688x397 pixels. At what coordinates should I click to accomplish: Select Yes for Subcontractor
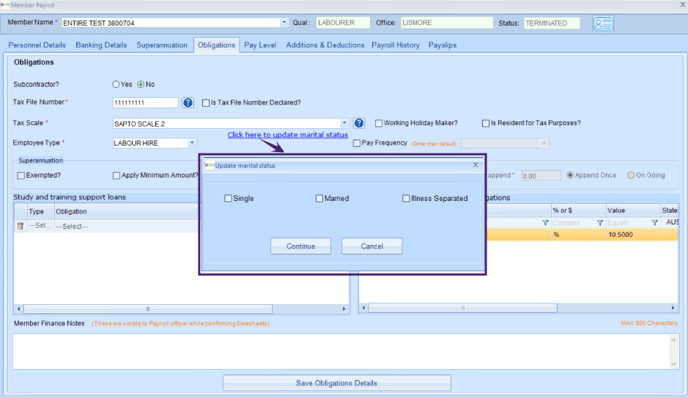coord(116,84)
